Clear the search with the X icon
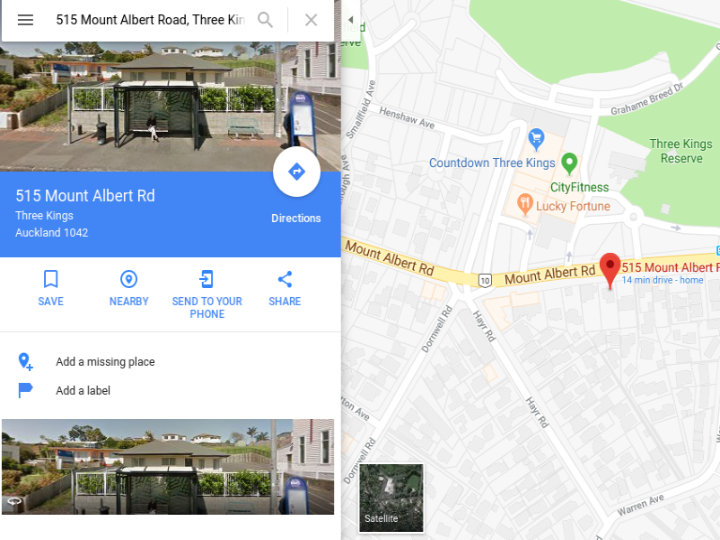The height and width of the screenshot is (540, 720). pos(311,20)
